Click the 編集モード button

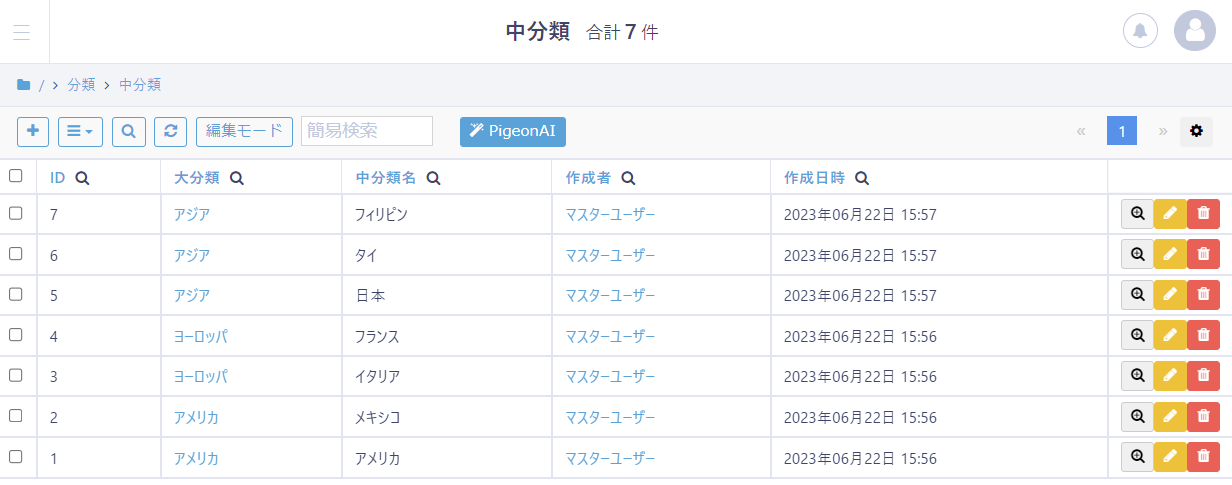click(x=244, y=131)
